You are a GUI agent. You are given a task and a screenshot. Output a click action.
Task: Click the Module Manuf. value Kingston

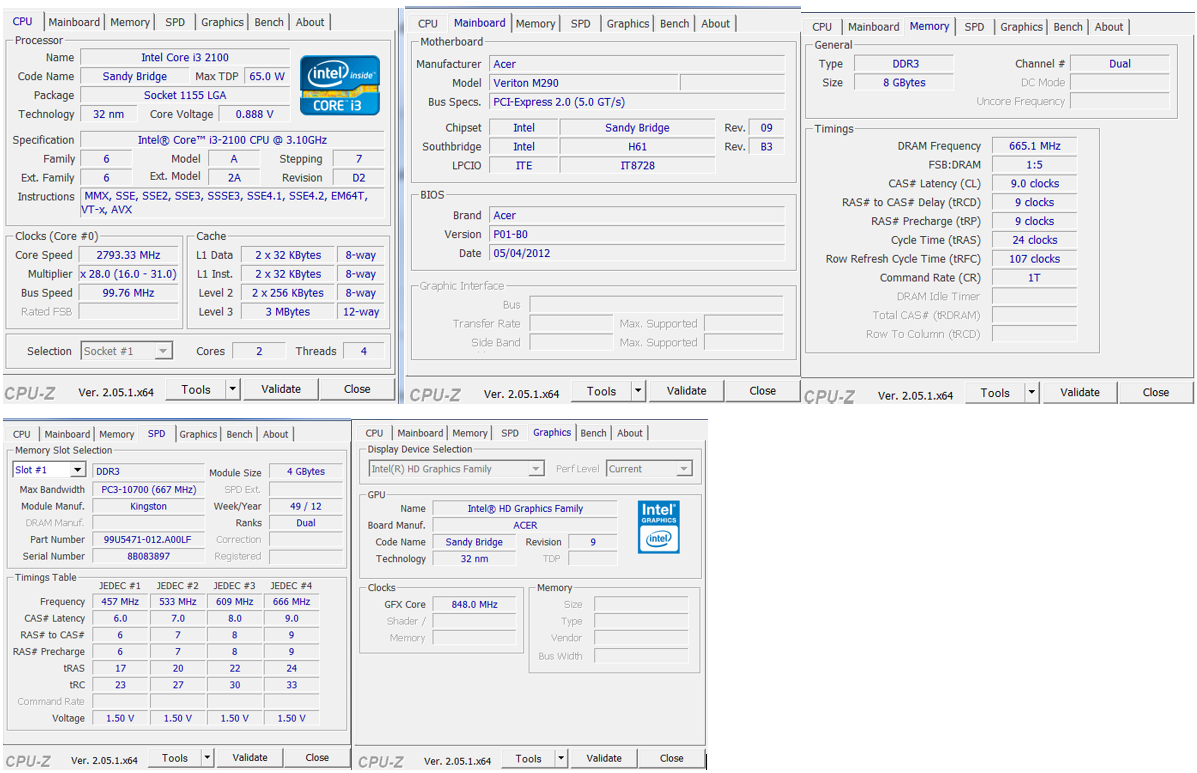149,506
